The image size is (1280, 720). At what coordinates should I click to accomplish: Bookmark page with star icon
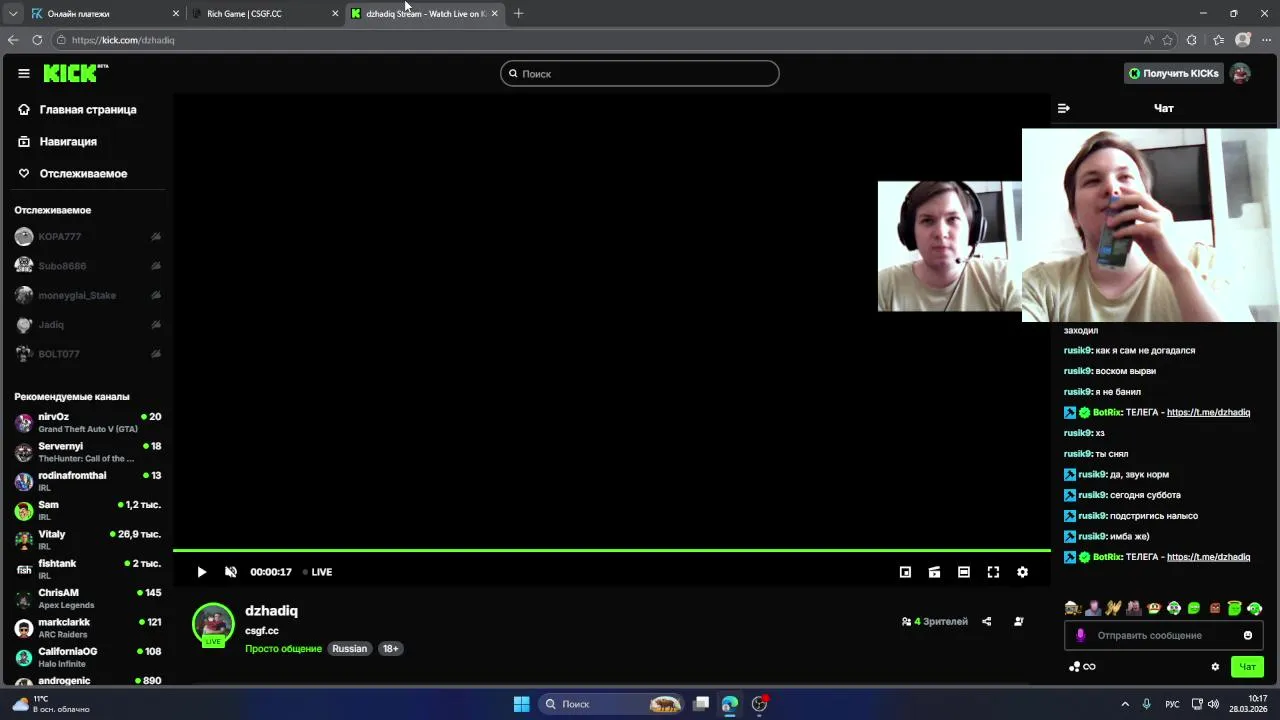1167,40
